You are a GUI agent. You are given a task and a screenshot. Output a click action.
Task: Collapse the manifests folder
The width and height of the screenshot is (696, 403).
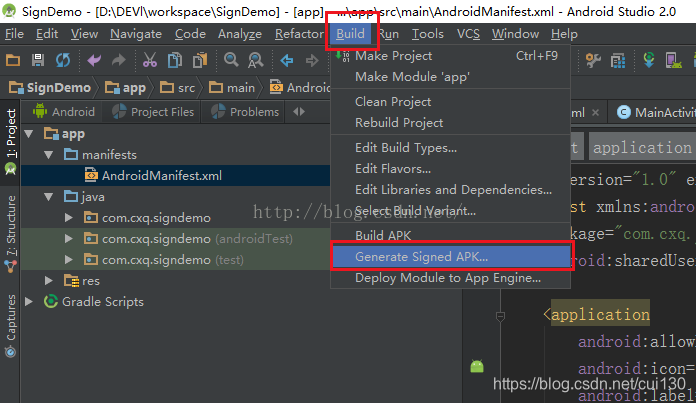coord(49,154)
